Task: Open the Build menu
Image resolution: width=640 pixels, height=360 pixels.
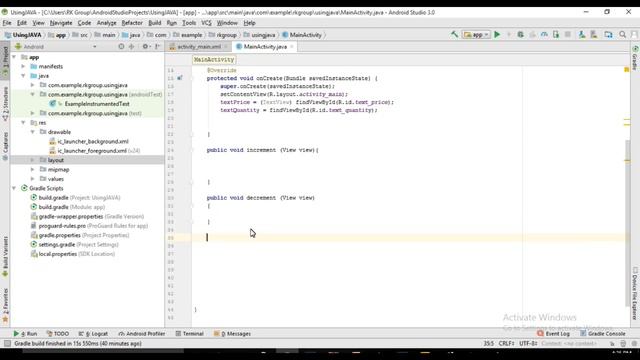Action: (x=155, y=23)
